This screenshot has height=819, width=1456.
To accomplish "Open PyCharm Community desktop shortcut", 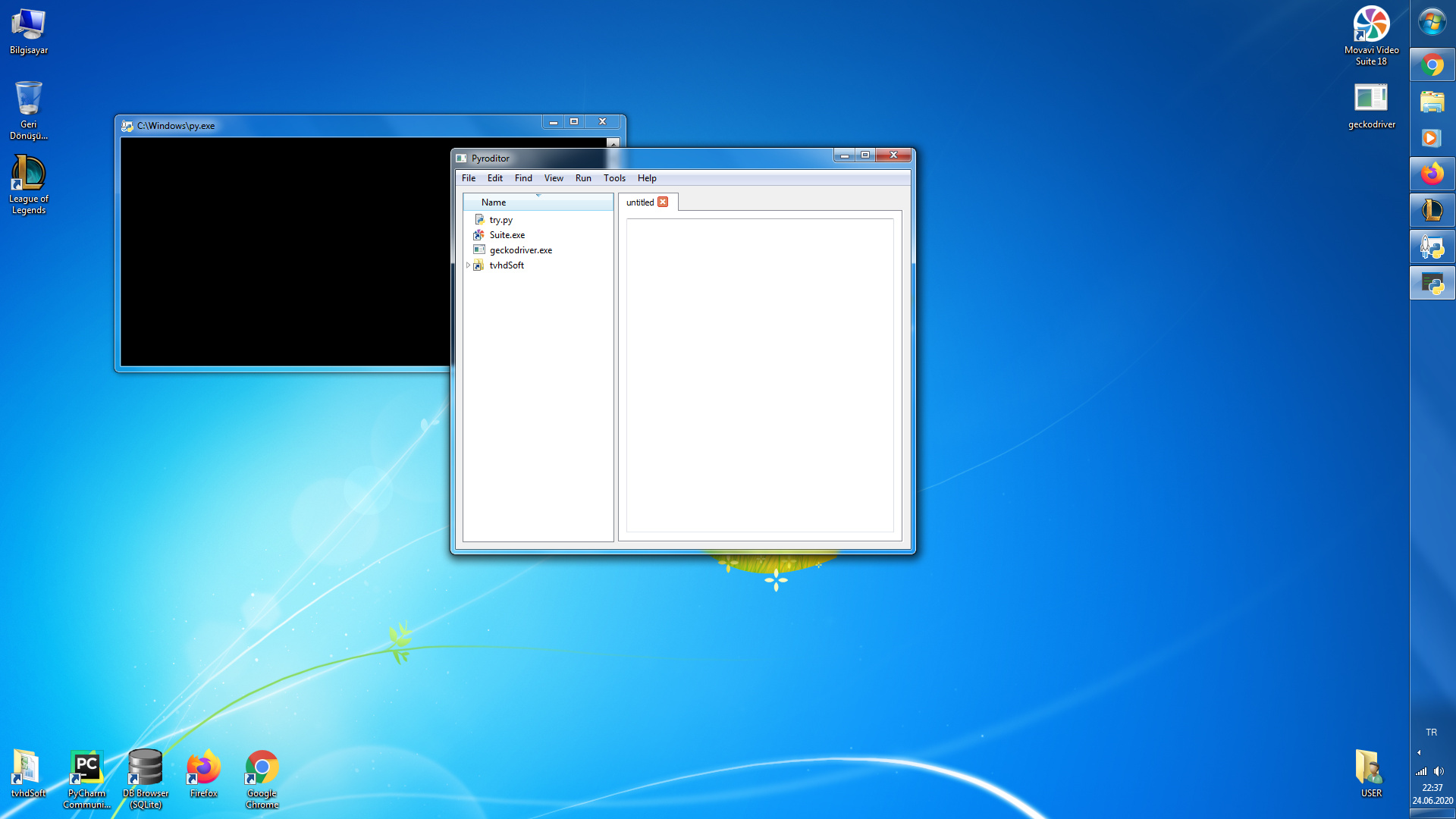I will (x=86, y=768).
